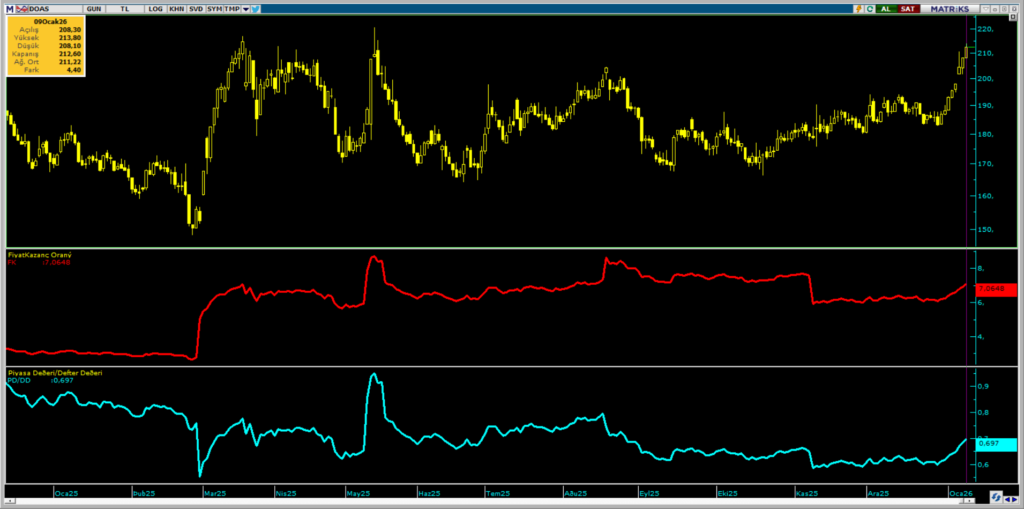Toggle the SVD option in toolbar
Viewport: 1024px width, 509px height.
pyautogui.click(x=197, y=8)
